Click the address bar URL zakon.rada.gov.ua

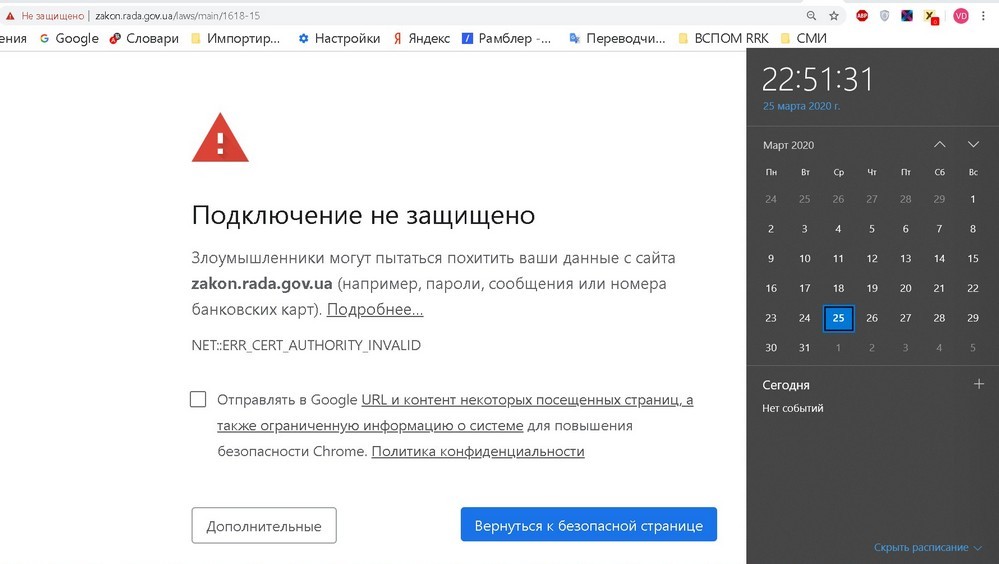point(178,16)
